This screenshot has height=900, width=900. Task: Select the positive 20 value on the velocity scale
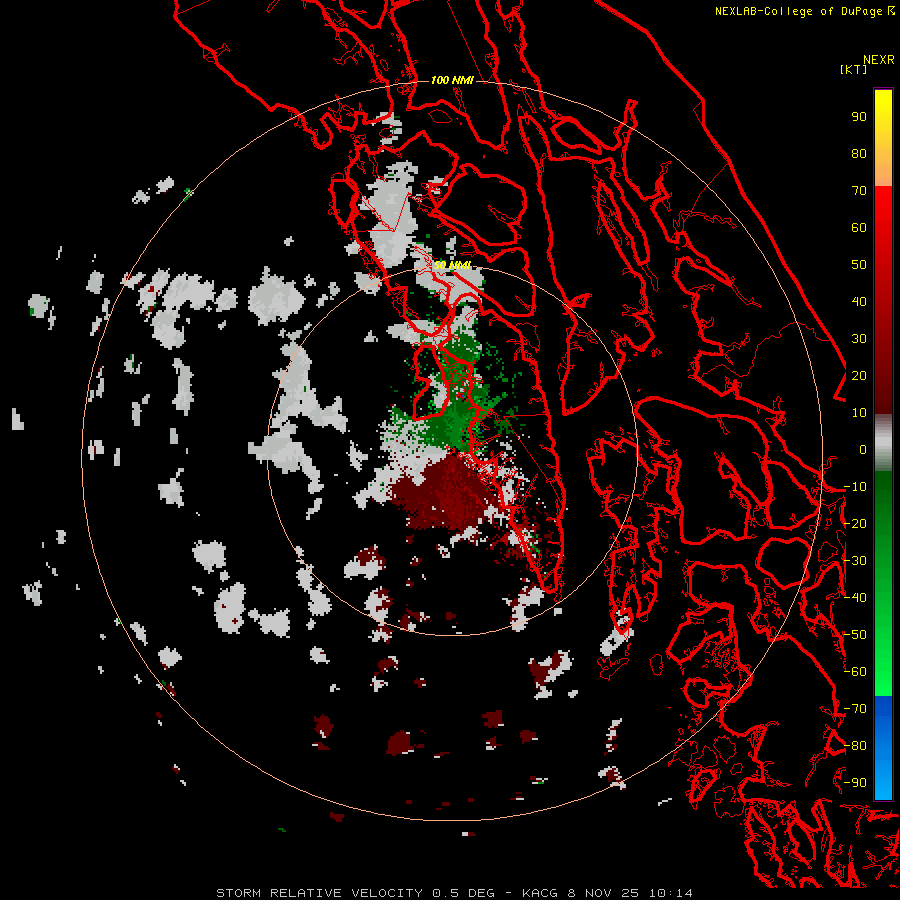(859, 375)
